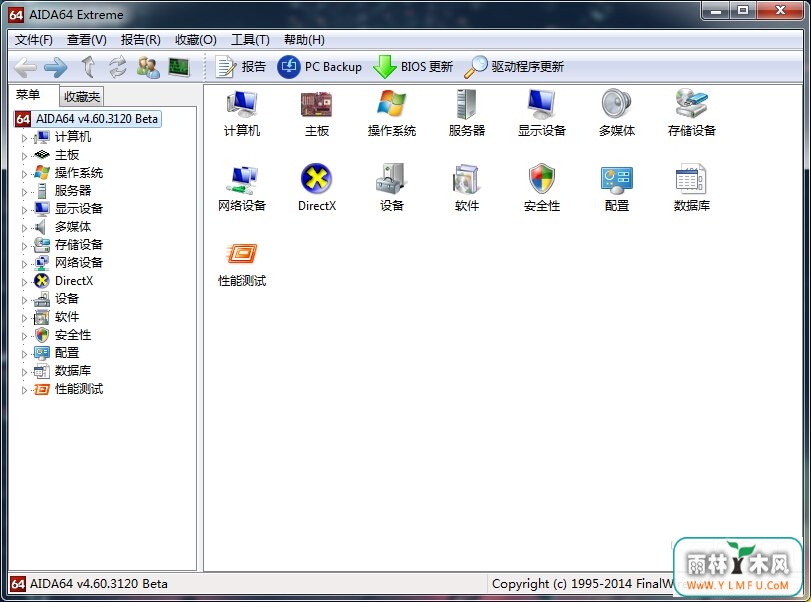Open the 计算机 icon in main pane

tap(242, 113)
